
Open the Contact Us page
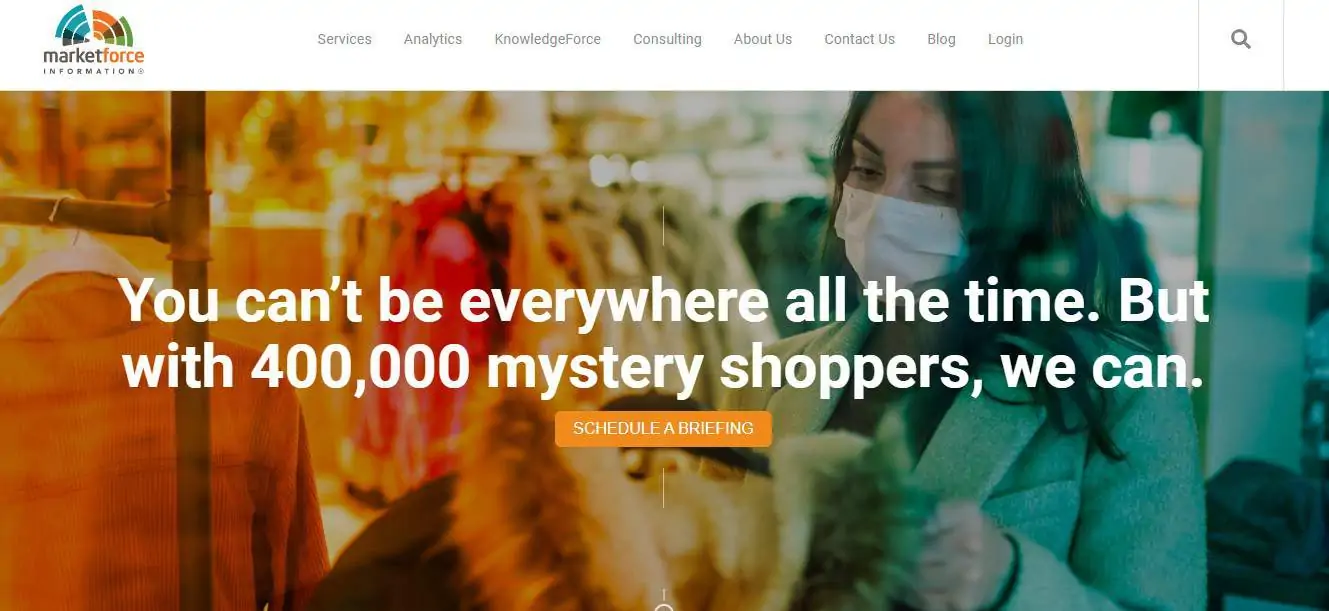(859, 39)
